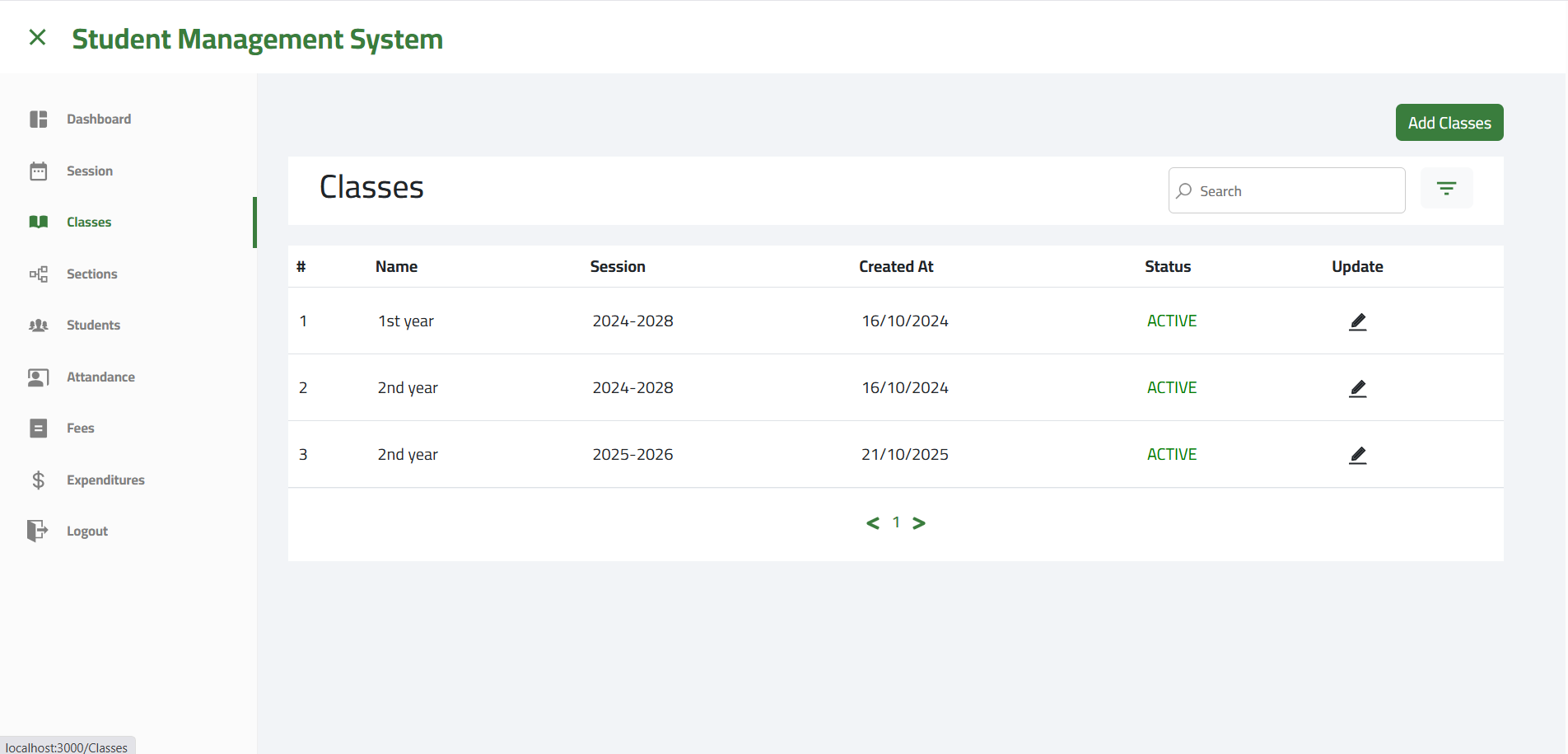Edit the 2nd year 2024-2028 class

(x=1357, y=388)
